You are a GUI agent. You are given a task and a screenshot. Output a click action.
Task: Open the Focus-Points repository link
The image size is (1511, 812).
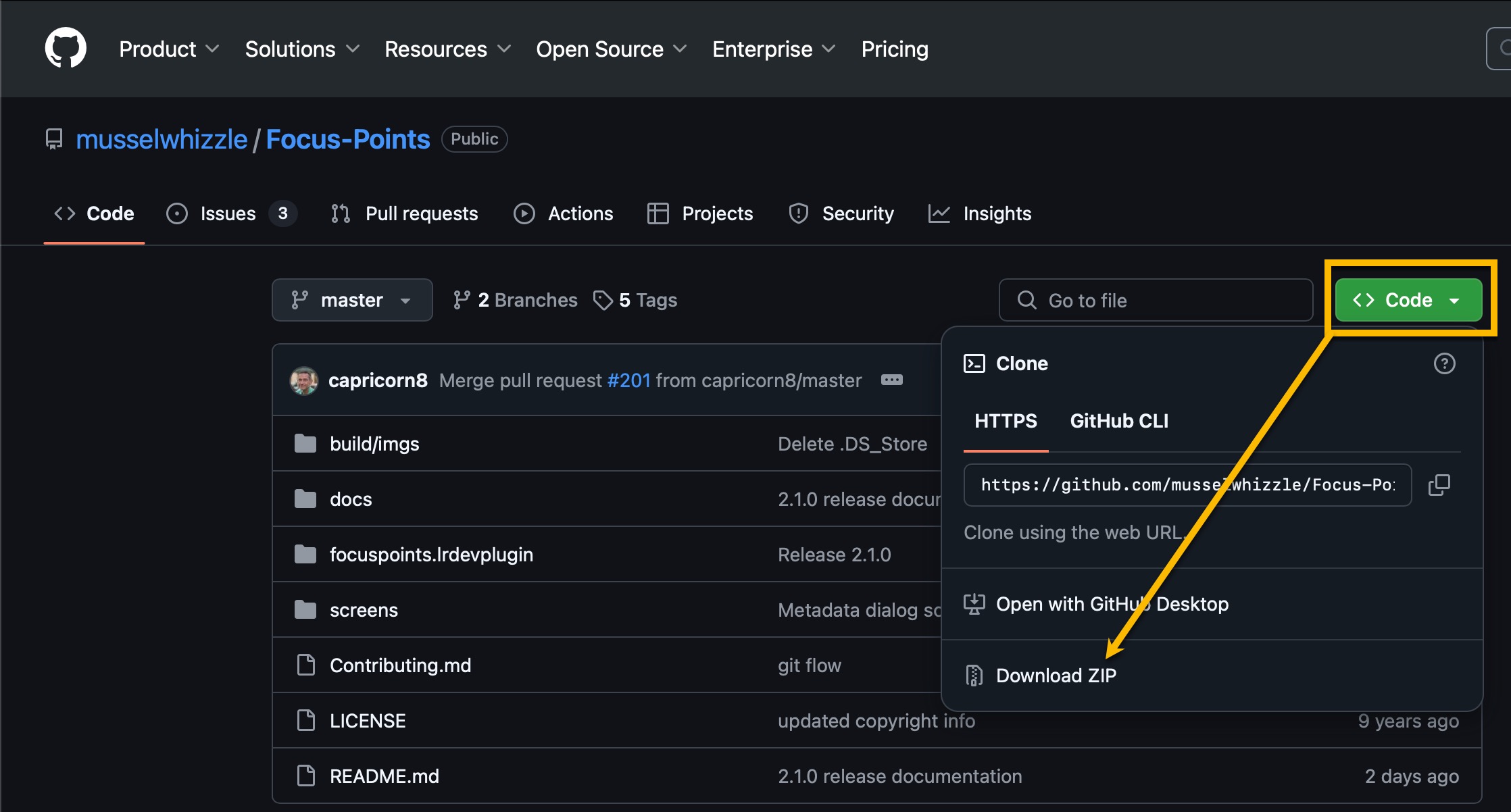[x=347, y=139]
